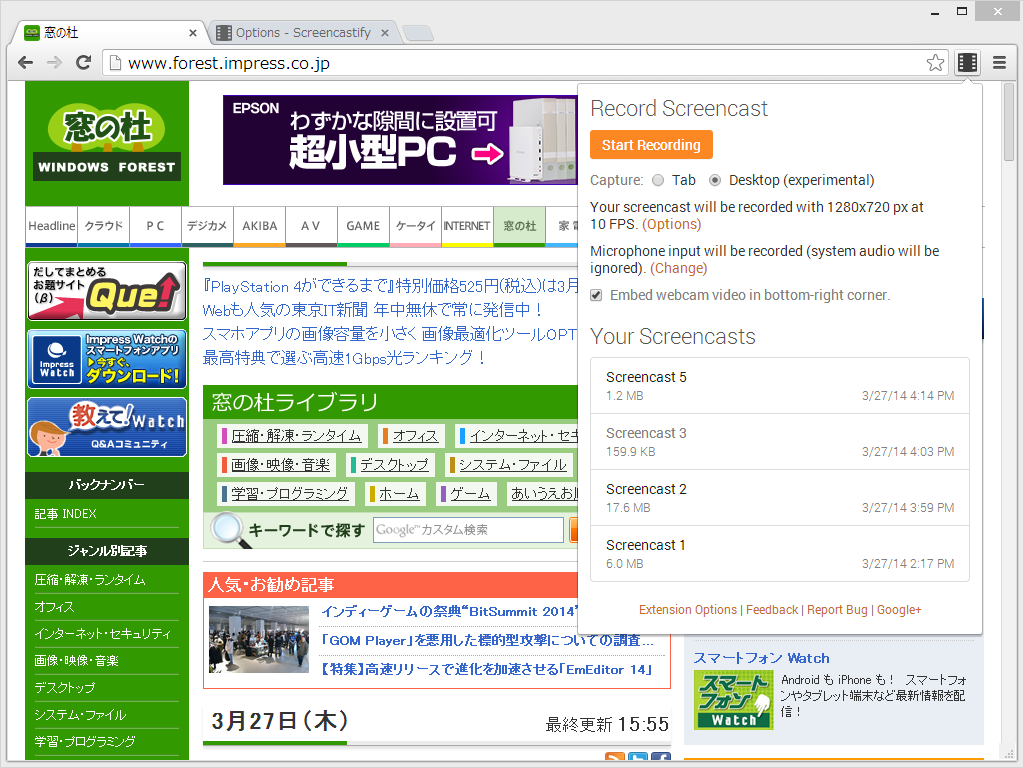Go back using the back arrow
Screen dimensions: 1024x768
25,62
